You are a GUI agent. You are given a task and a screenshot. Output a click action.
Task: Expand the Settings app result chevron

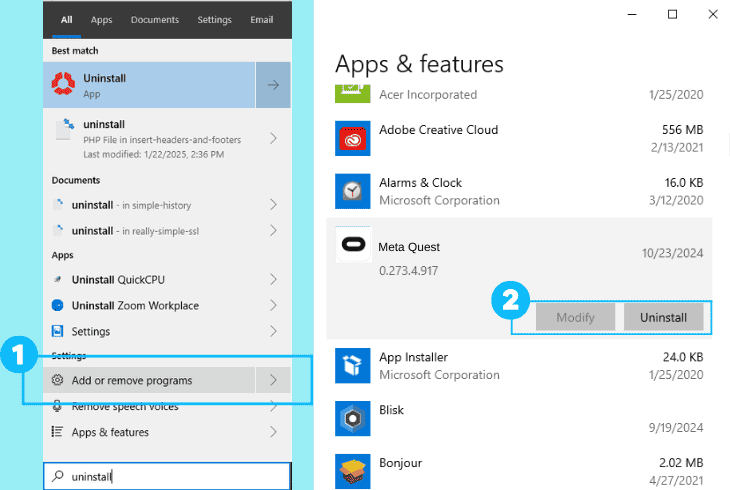click(x=273, y=331)
